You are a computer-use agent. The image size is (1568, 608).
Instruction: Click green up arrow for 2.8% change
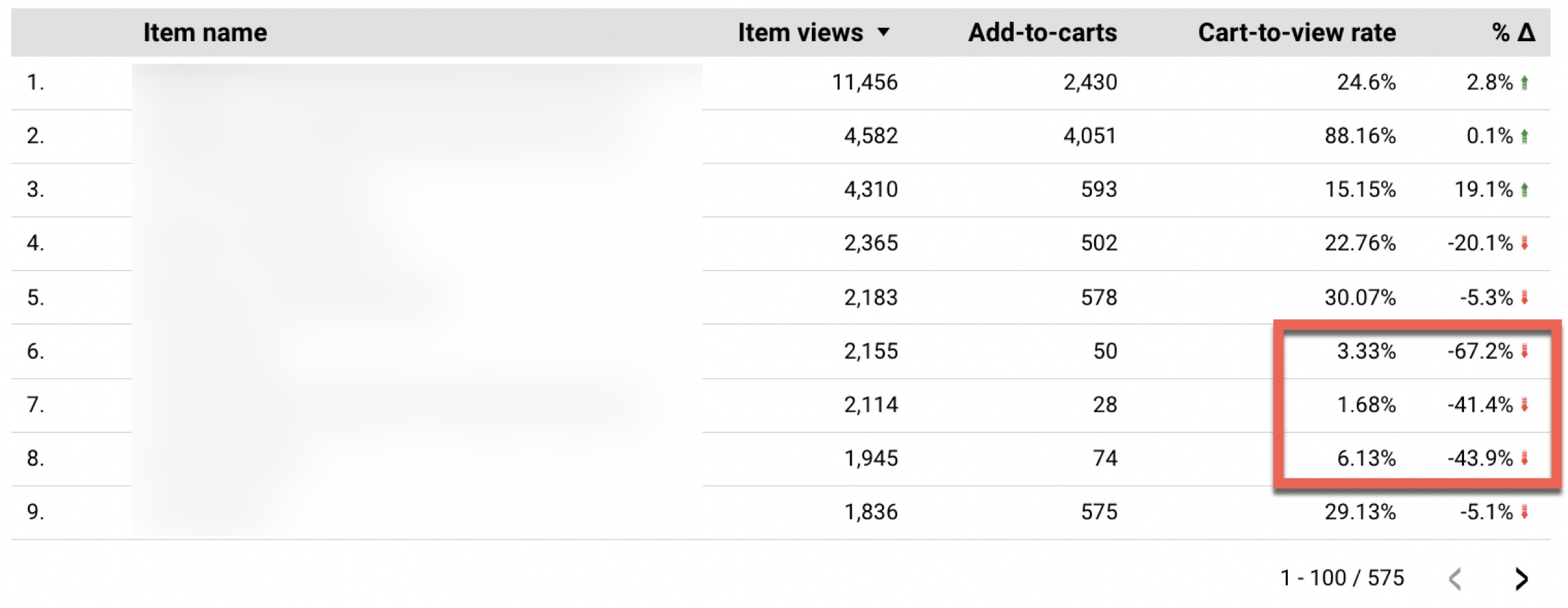tap(1524, 83)
